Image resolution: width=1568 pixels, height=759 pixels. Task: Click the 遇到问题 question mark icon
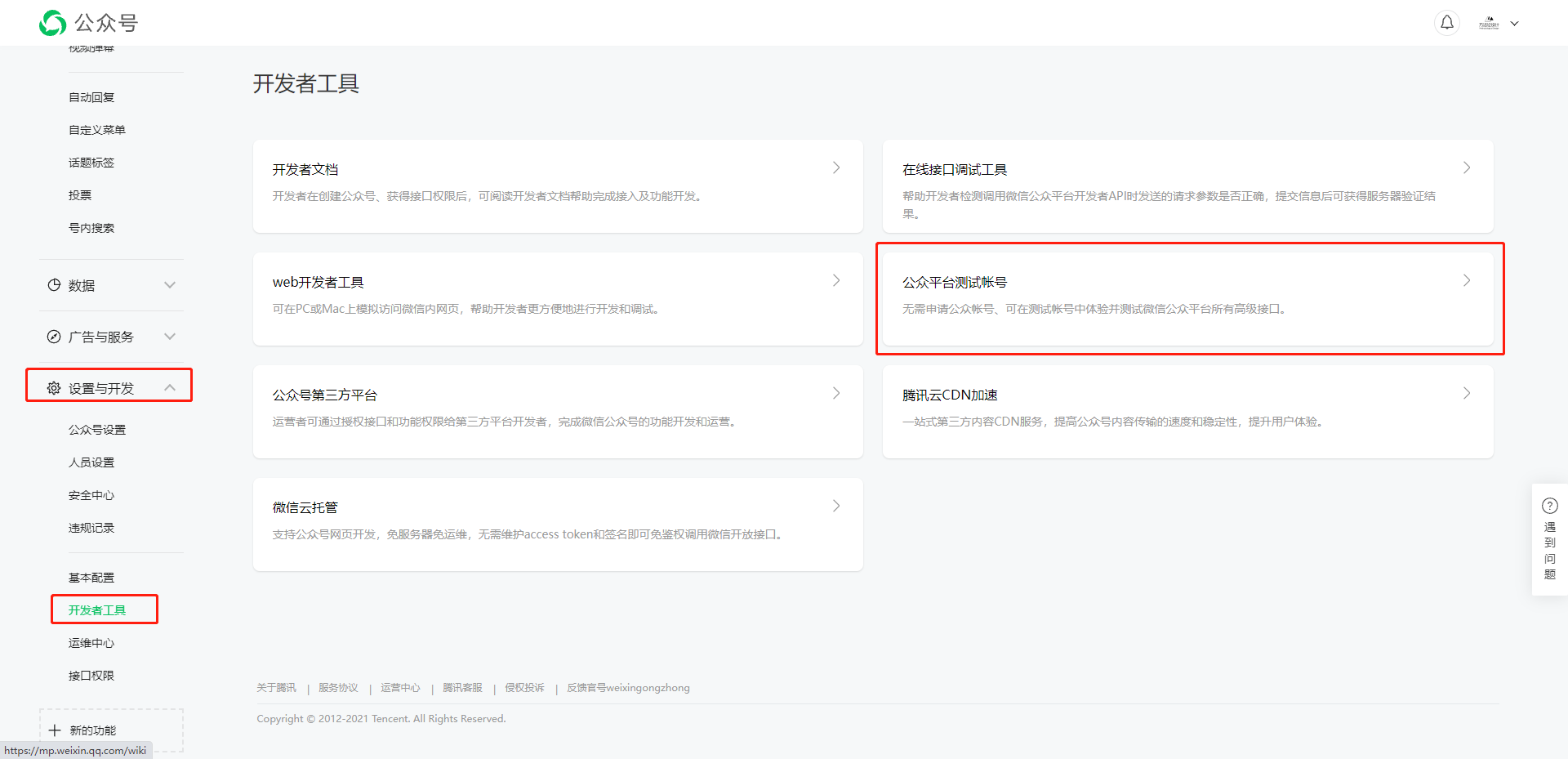tap(1550, 506)
